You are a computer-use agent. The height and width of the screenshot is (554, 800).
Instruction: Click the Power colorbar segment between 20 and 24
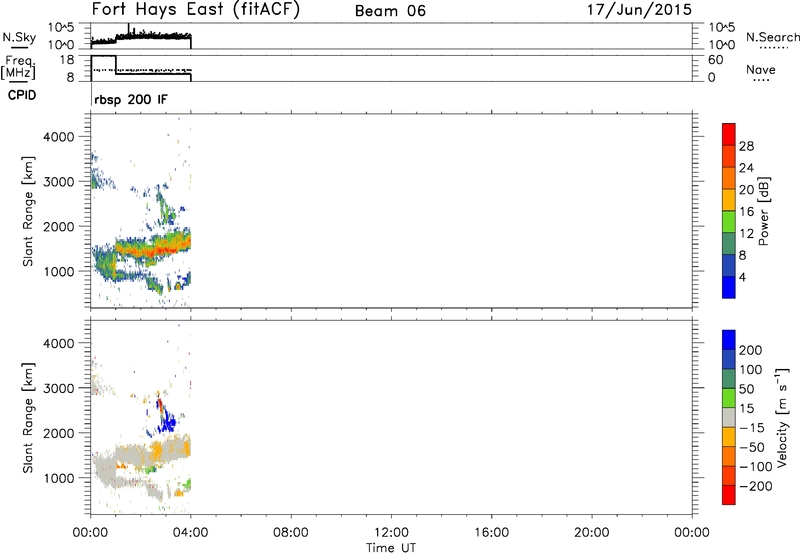pyautogui.click(x=729, y=178)
